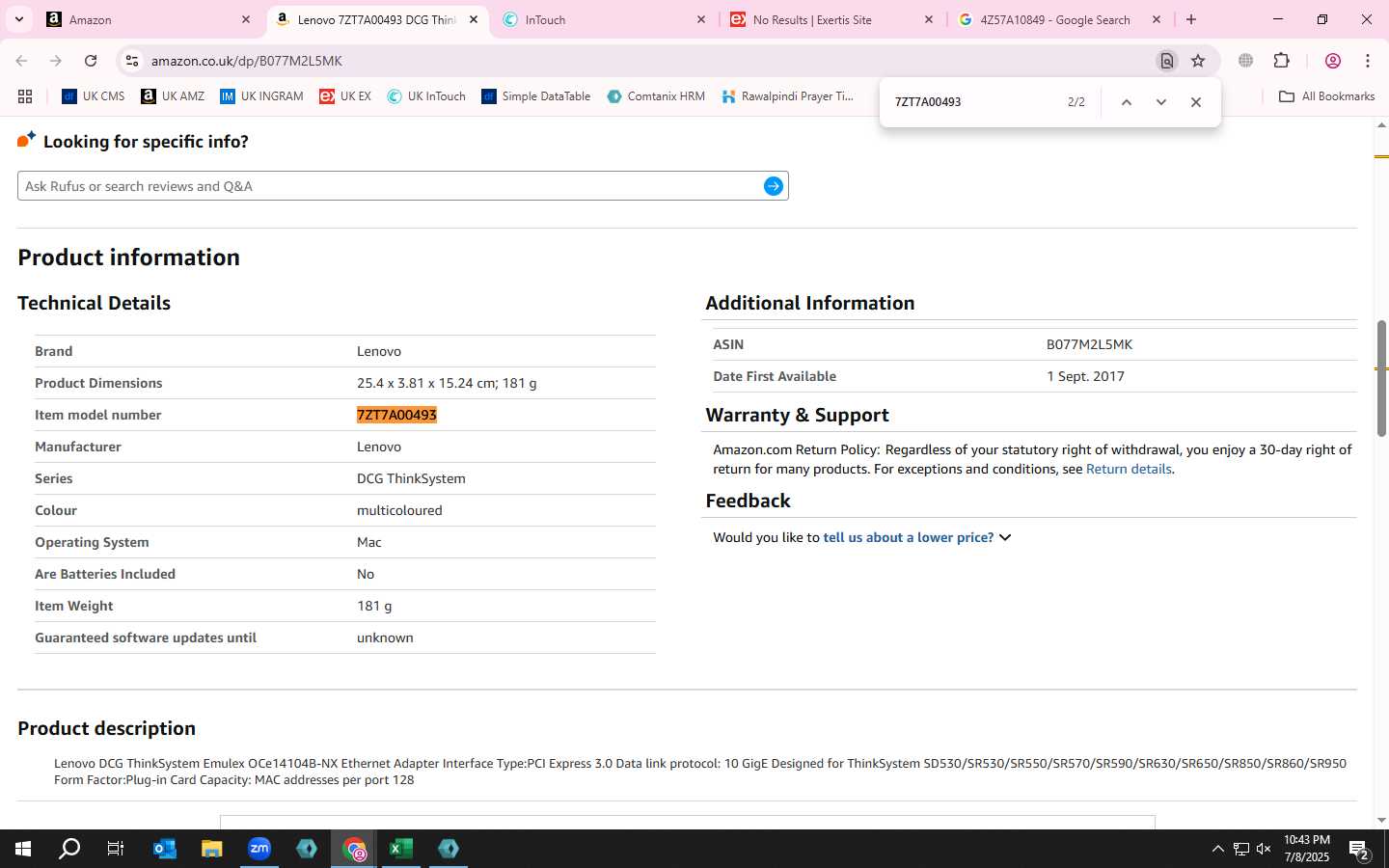This screenshot has height=868, width=1389.
Task: Open the bookmarks apps grid icon
Action: tap(25, 96)
